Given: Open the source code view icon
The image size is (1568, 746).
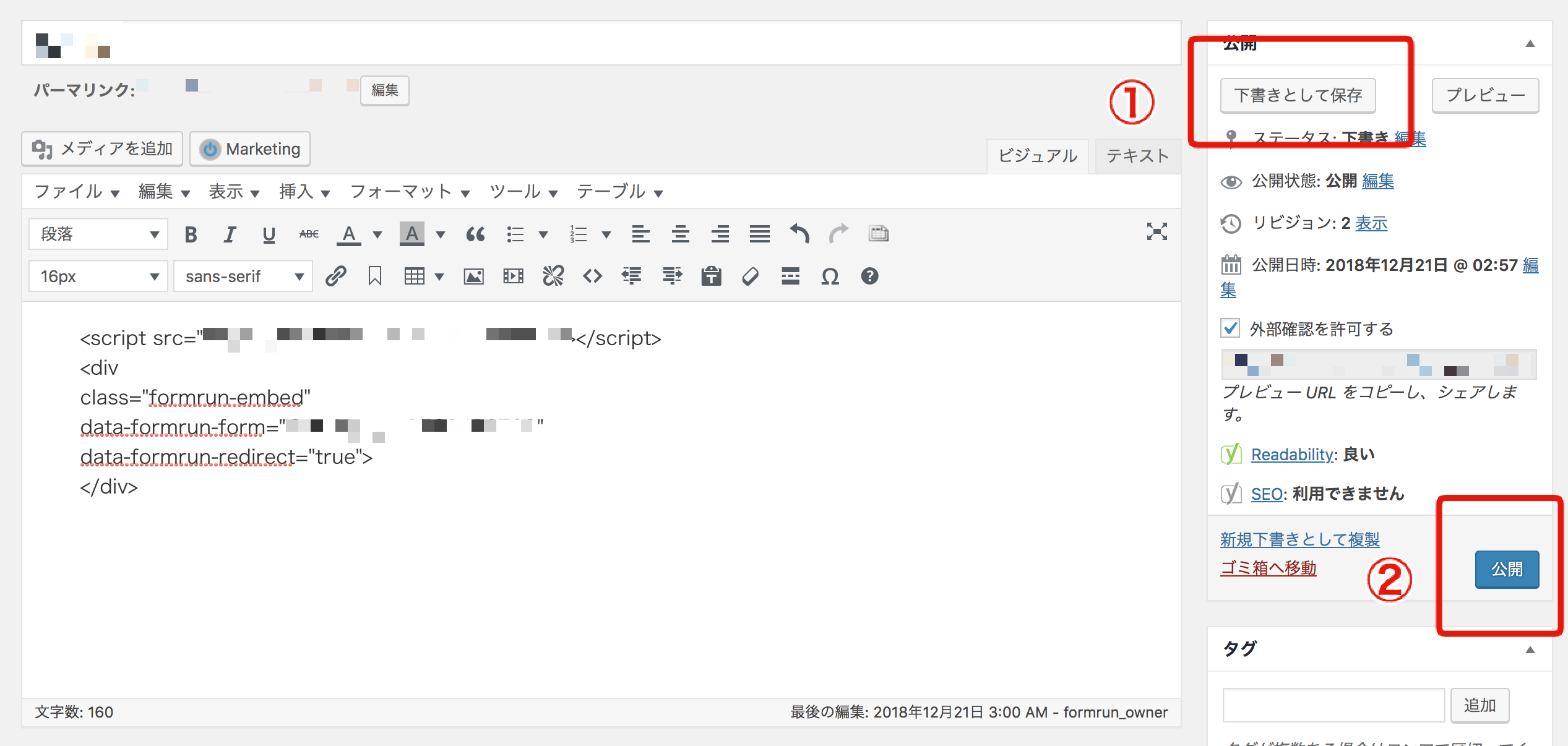Looking at the screenshot, I should coord(592,276).
